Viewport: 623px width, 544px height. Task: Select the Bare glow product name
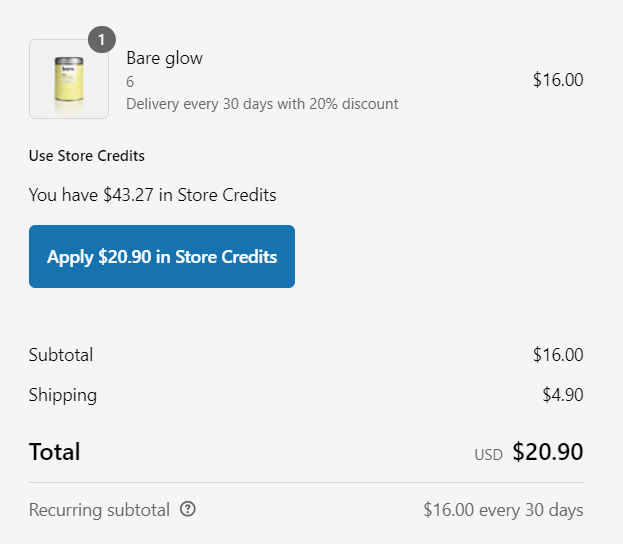pyautogui.click(x=164, y=58)
